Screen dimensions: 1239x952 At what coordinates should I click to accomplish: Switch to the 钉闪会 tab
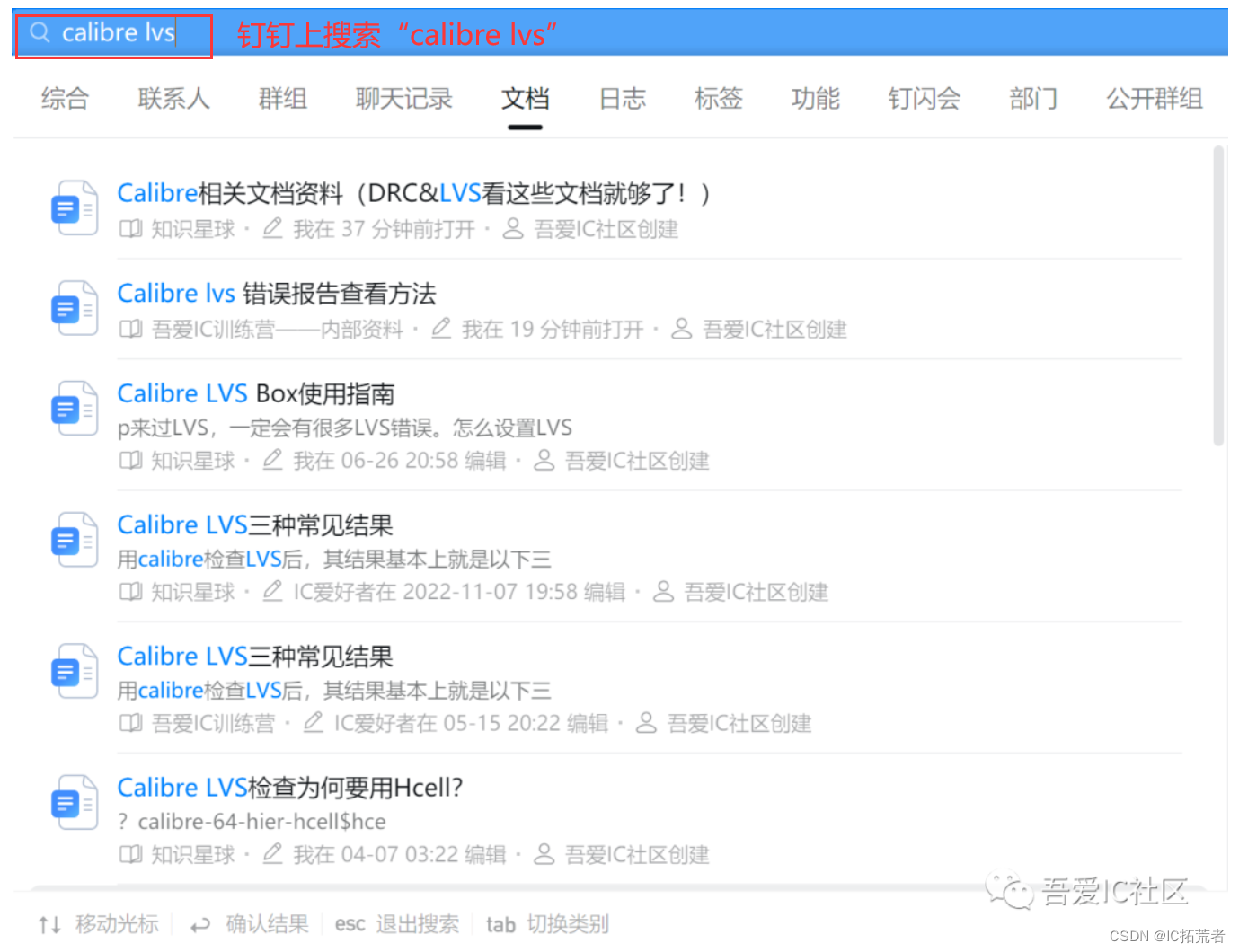pyautogui.click(x=925, y=99)
